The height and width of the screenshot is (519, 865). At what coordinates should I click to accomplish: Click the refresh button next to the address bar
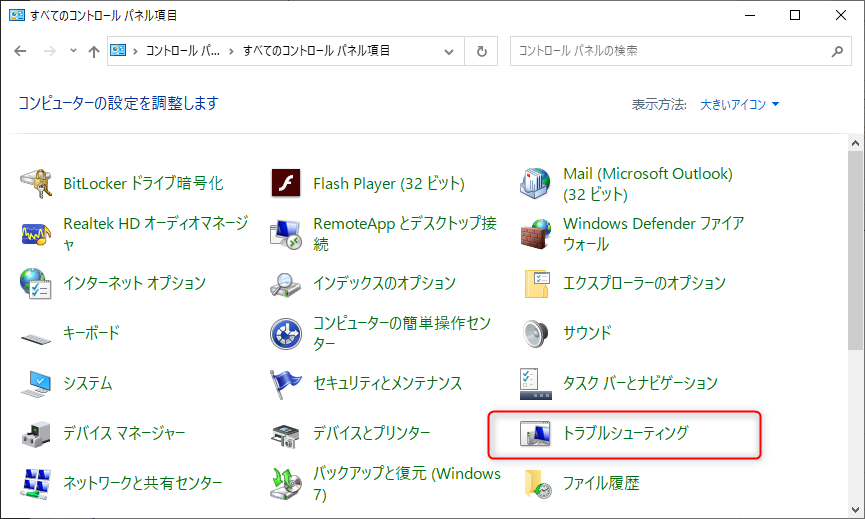coord(482,51)
